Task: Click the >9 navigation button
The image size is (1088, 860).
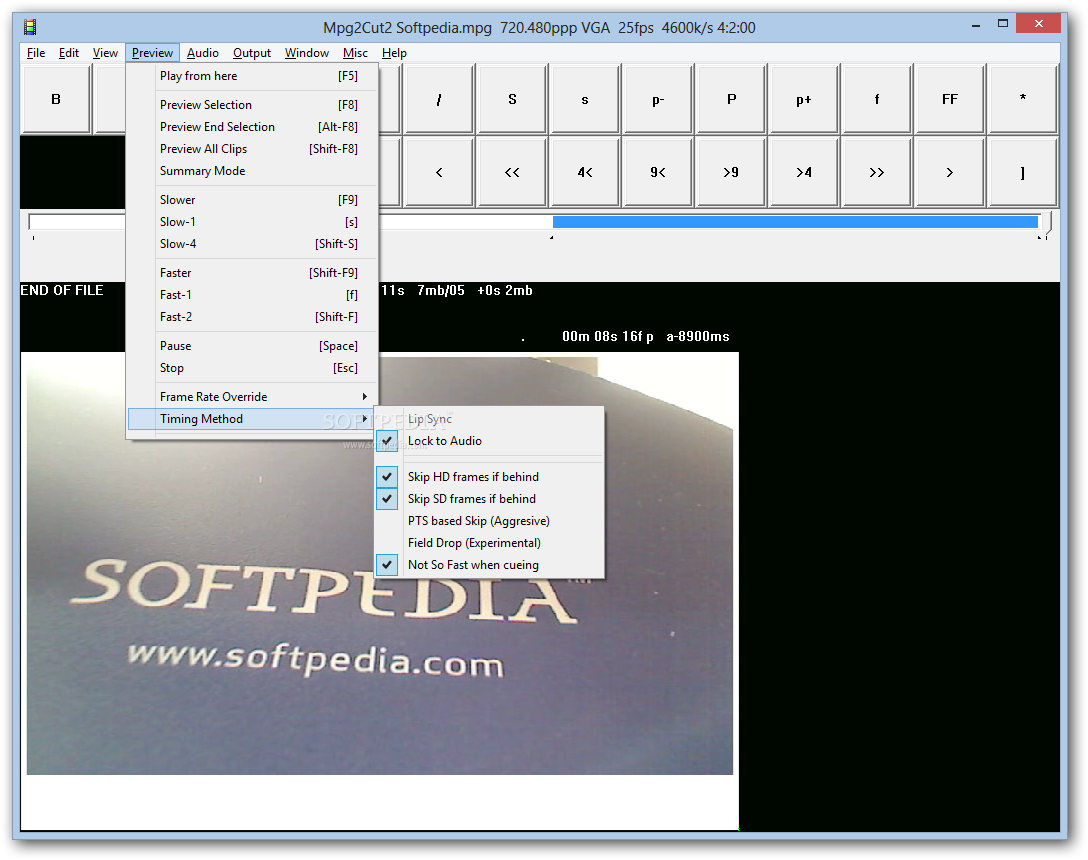Action: [731, 172]
